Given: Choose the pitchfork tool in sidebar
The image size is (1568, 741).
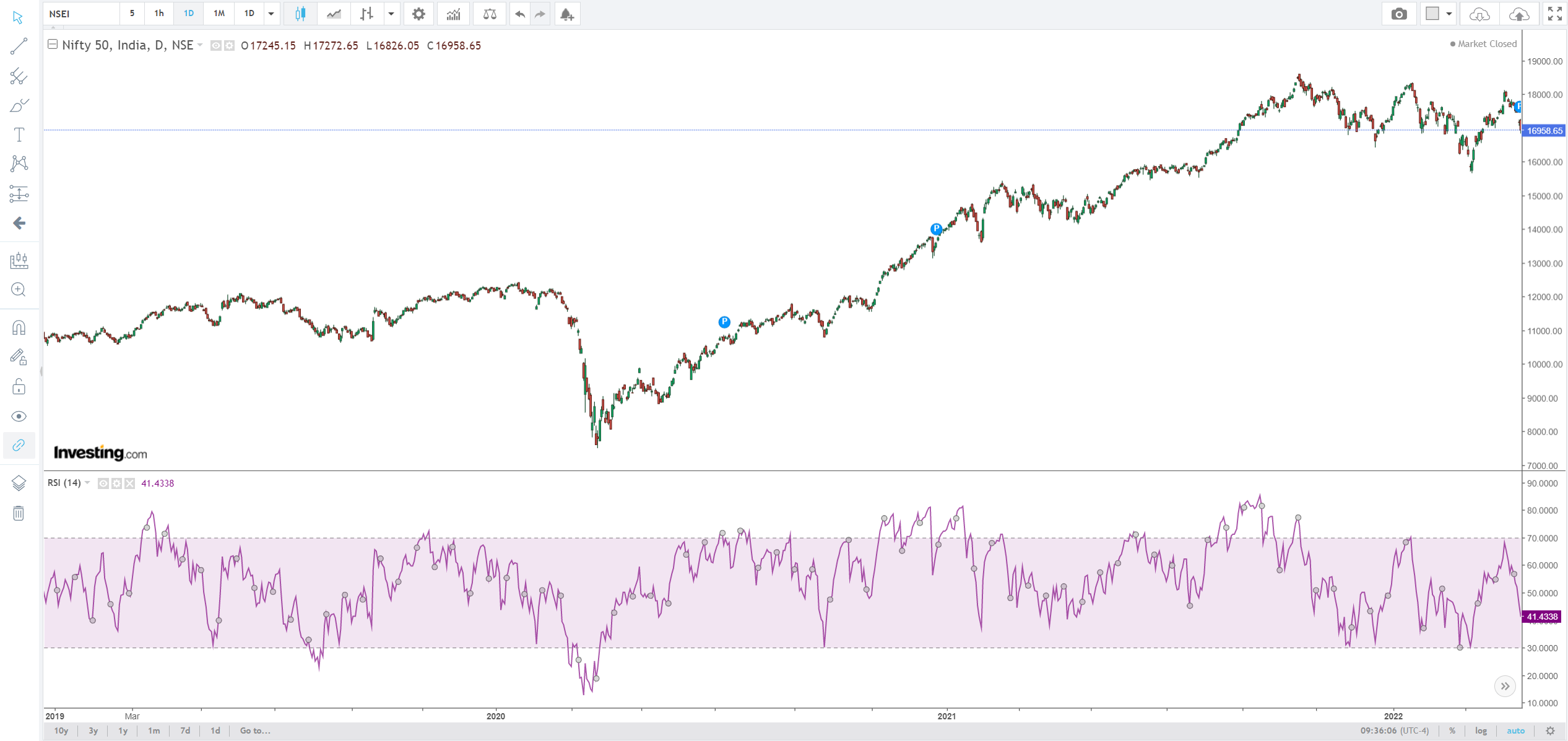Looking at the screenshot, I should tap(19, 76).
